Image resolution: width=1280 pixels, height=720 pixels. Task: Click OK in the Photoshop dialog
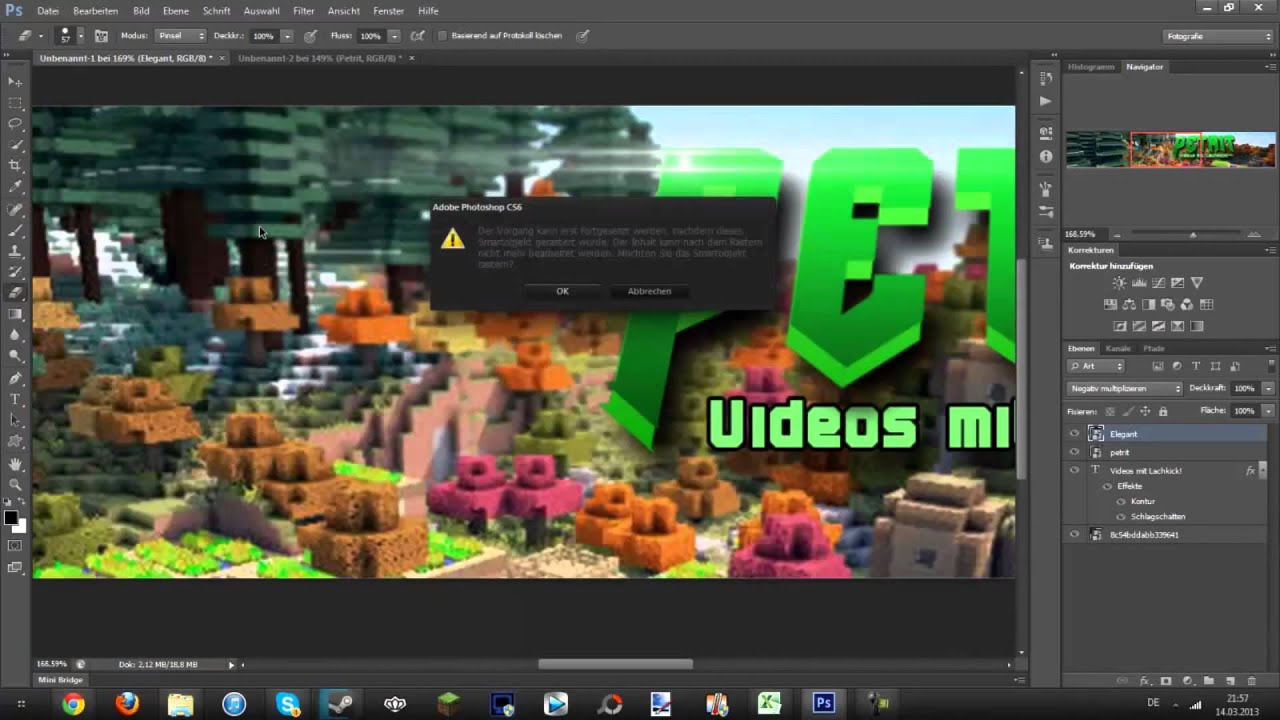[x=562, y=291]
